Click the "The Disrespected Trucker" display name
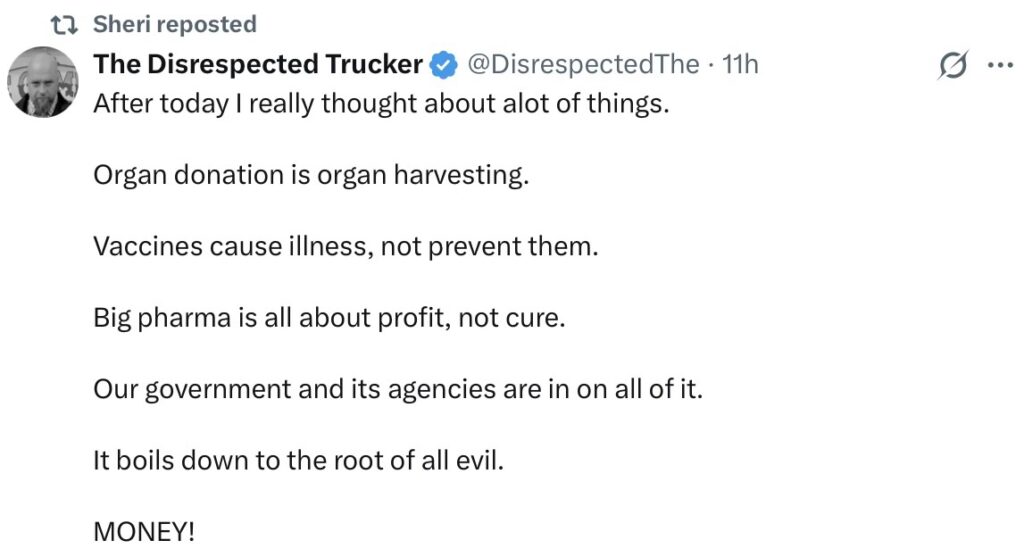 258,65
